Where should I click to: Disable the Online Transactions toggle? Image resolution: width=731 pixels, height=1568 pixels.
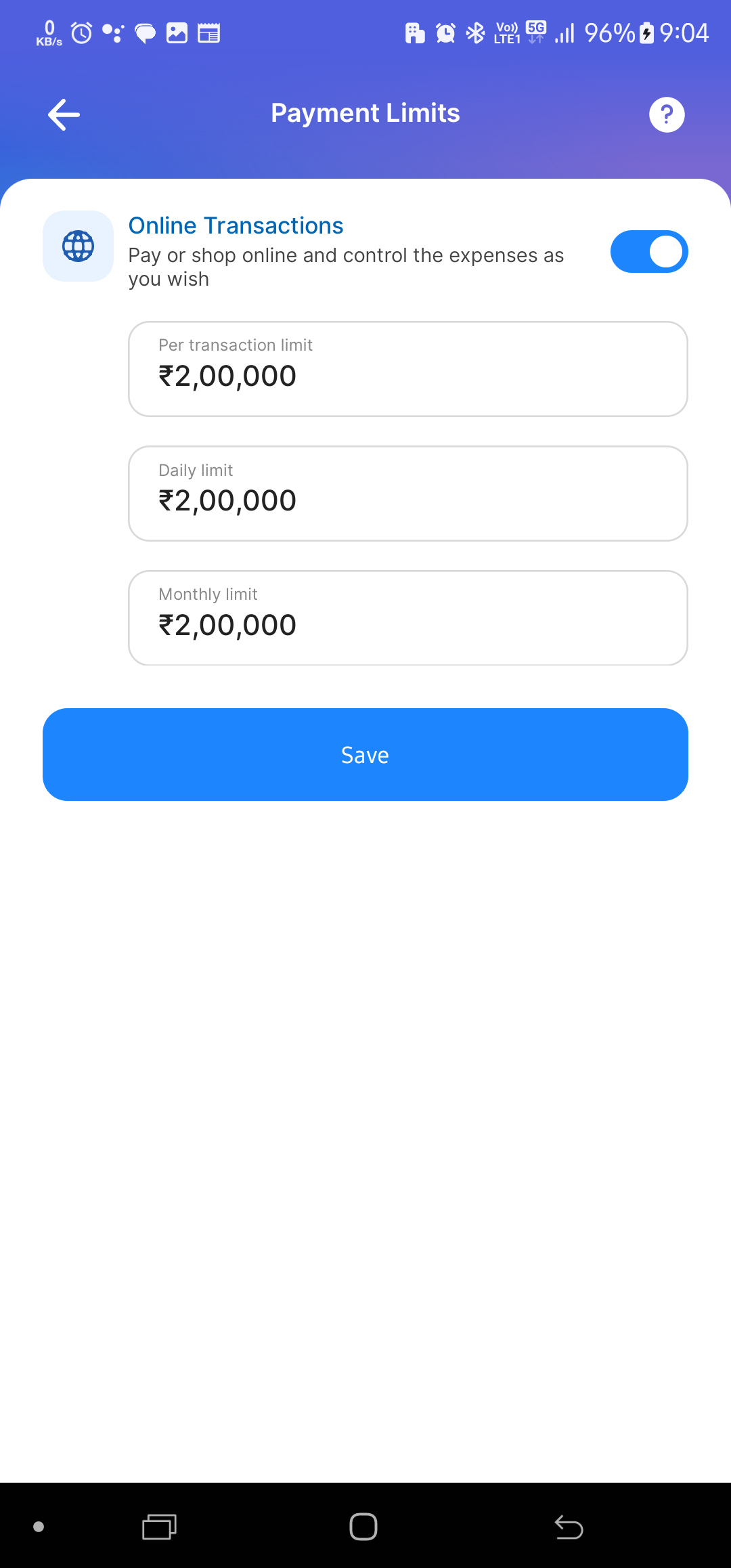coord(648,252)
